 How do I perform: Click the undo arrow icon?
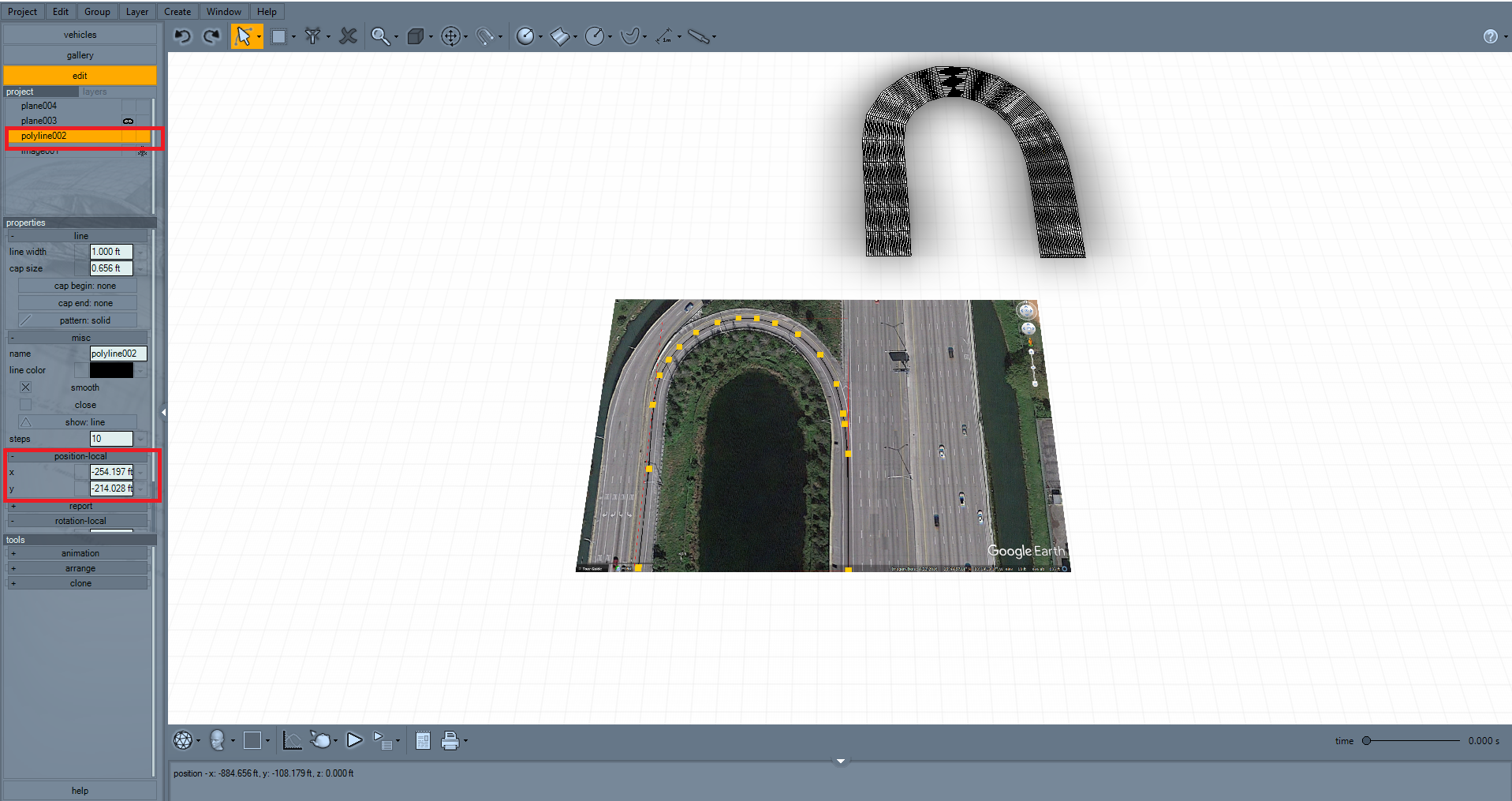pos(183,36)
